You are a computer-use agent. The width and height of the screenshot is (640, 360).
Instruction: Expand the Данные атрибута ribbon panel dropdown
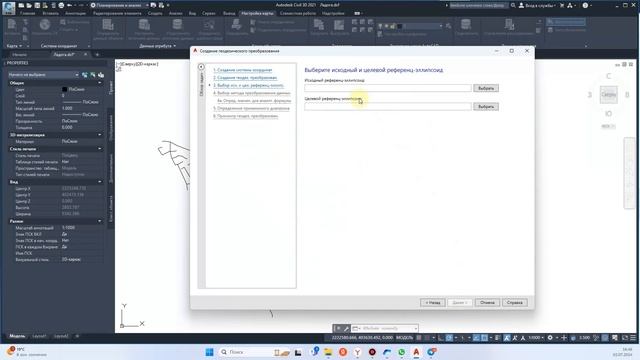point(158,46)
